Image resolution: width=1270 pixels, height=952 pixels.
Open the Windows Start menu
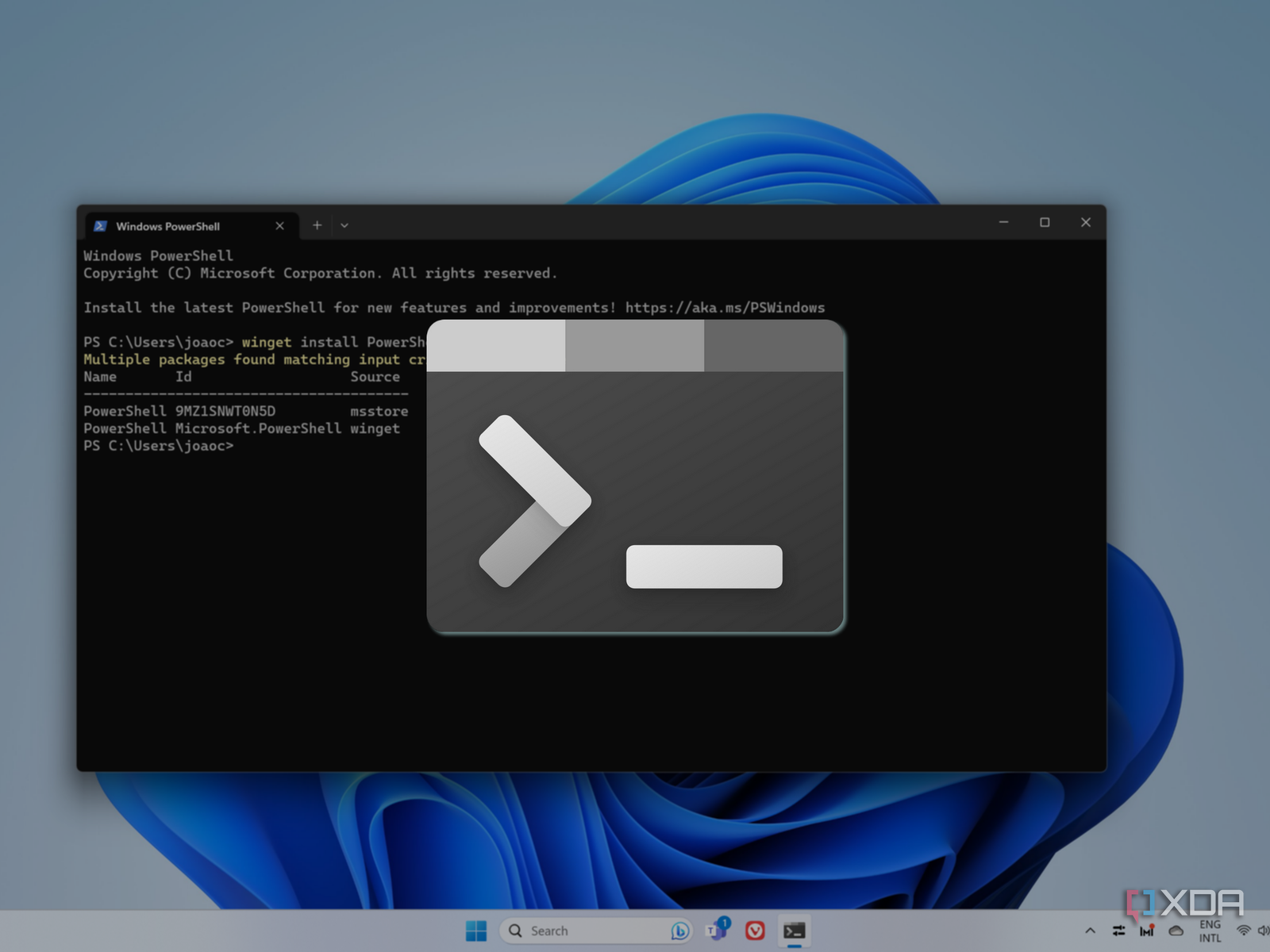click(476, 931)
